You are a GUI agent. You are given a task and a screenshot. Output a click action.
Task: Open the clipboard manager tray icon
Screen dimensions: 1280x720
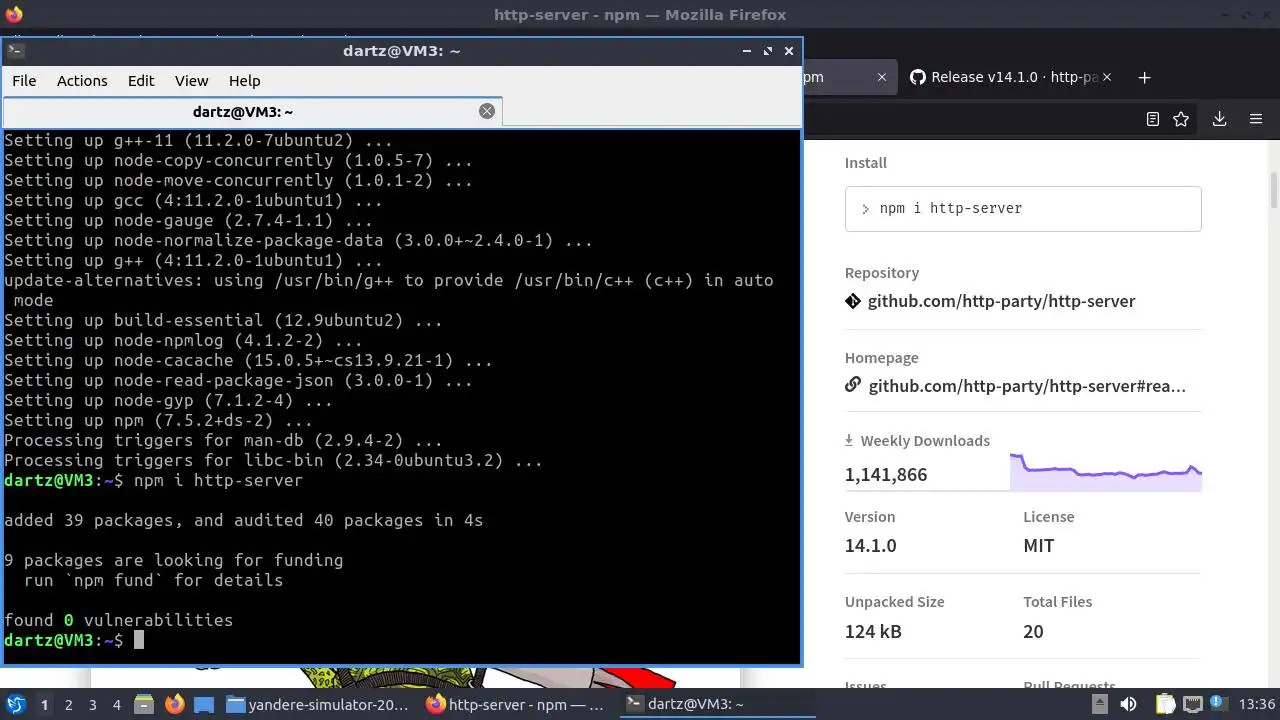(x=1166, y=704)
